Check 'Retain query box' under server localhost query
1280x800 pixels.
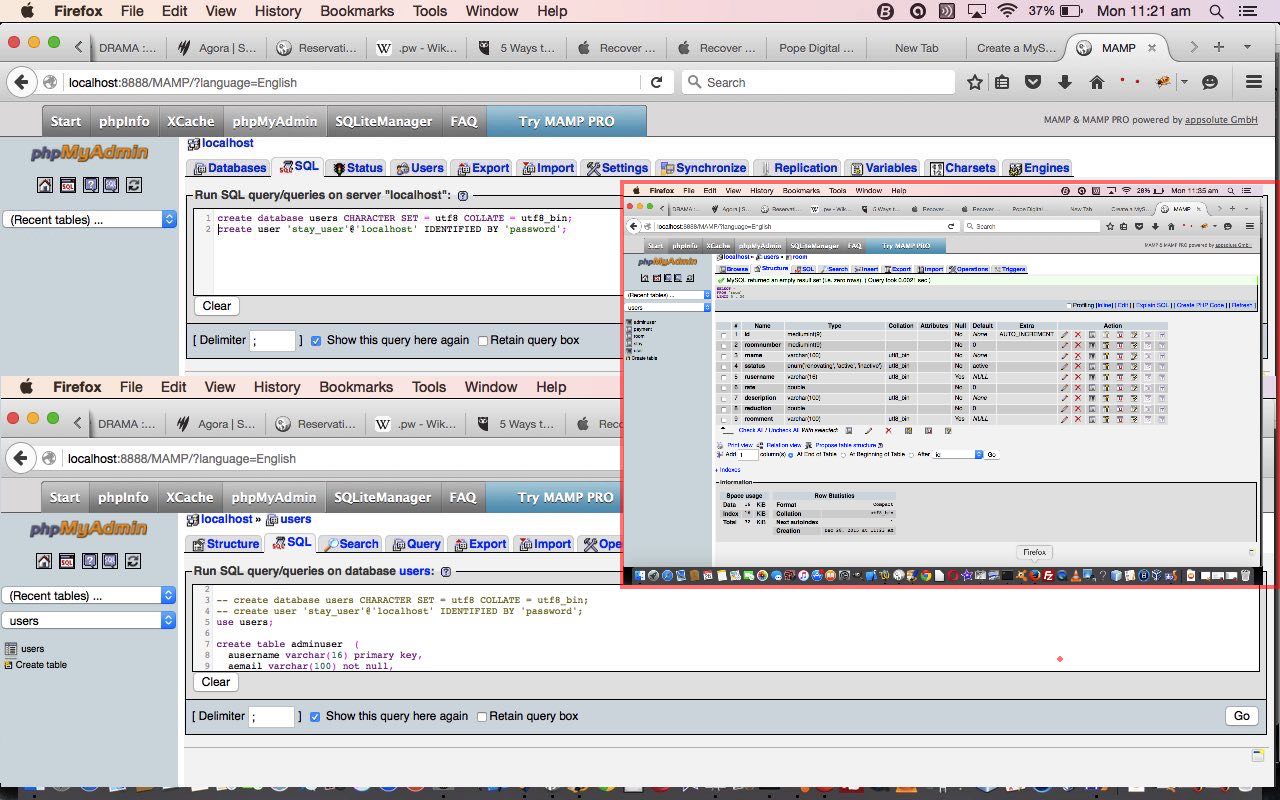point(483,340)
